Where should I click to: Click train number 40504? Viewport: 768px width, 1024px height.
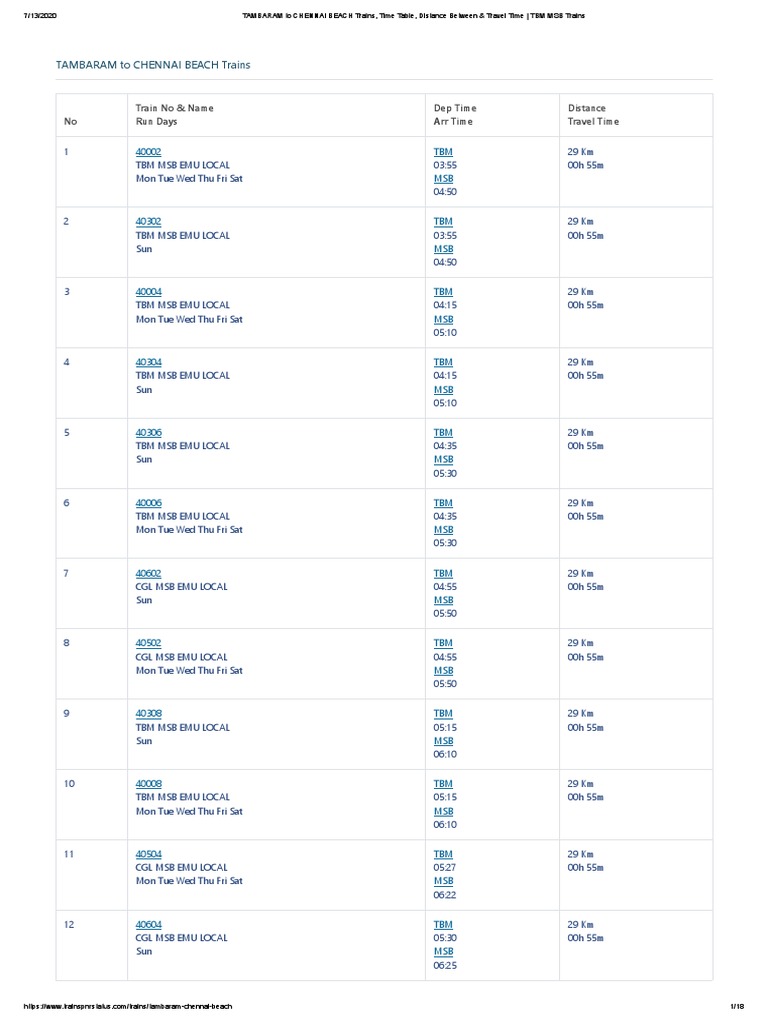[x=148, y=854]
